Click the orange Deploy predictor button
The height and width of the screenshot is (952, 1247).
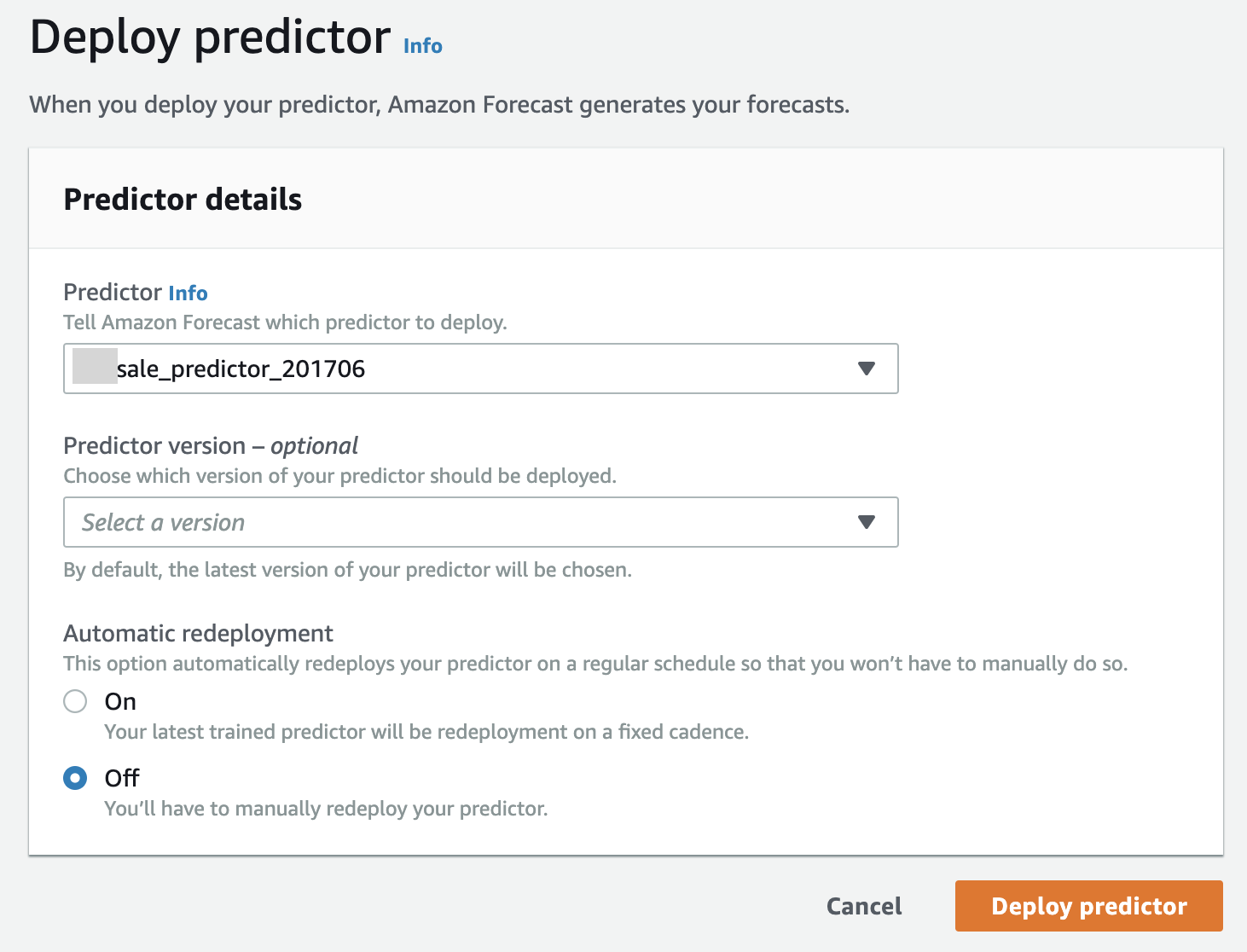(1088, 906)
